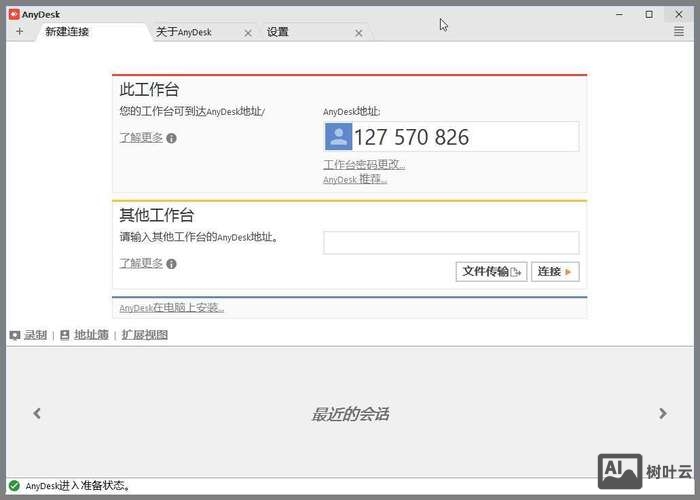This screenshot has height=500, width=700.
Task: Click the 连接 button
Action: point(555,271)
